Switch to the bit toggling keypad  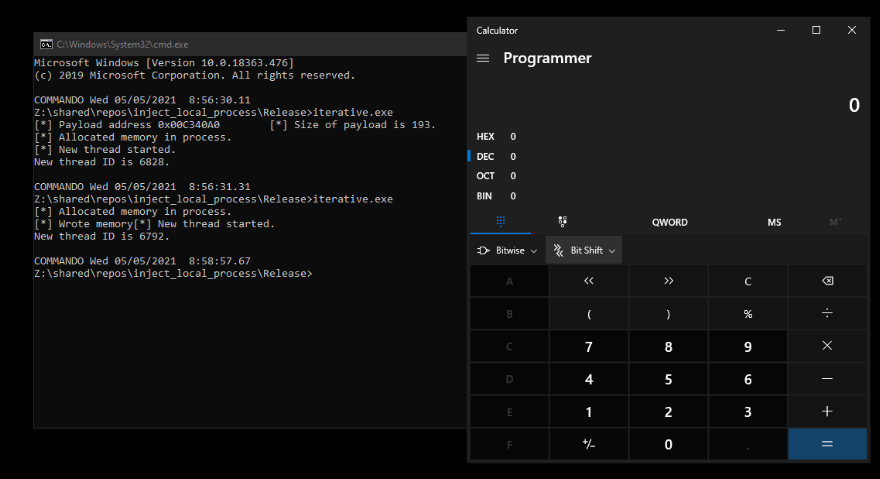tap(563, 222)
